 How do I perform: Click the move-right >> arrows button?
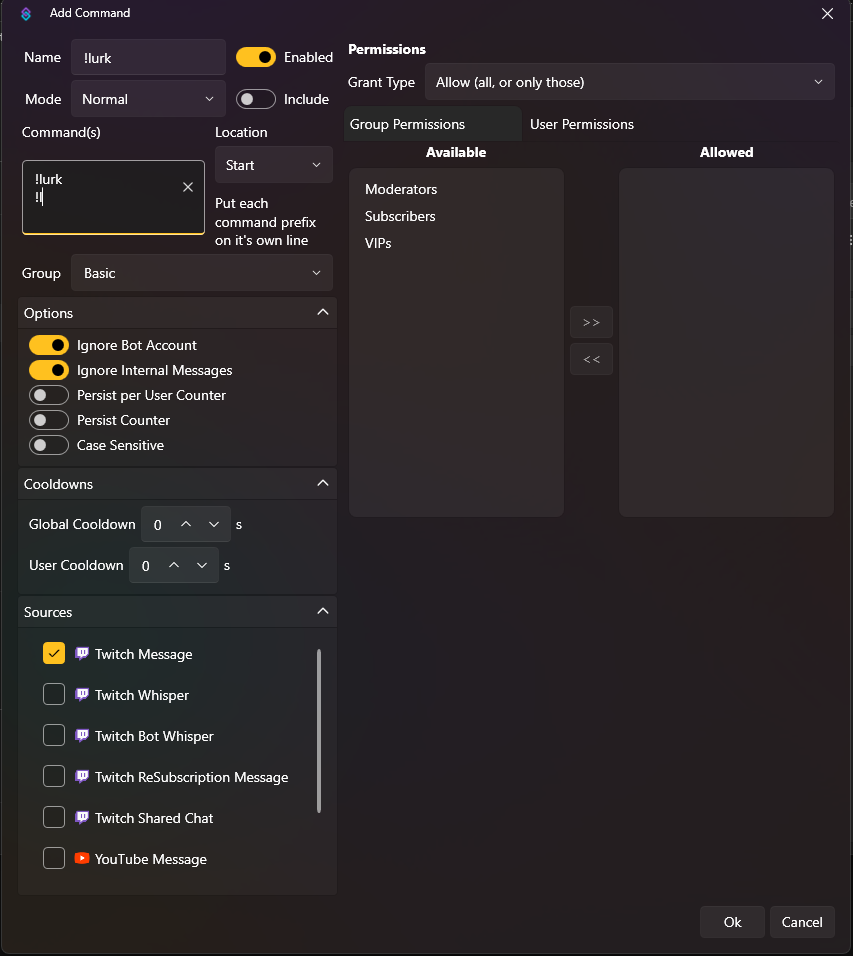click(591, 322)
